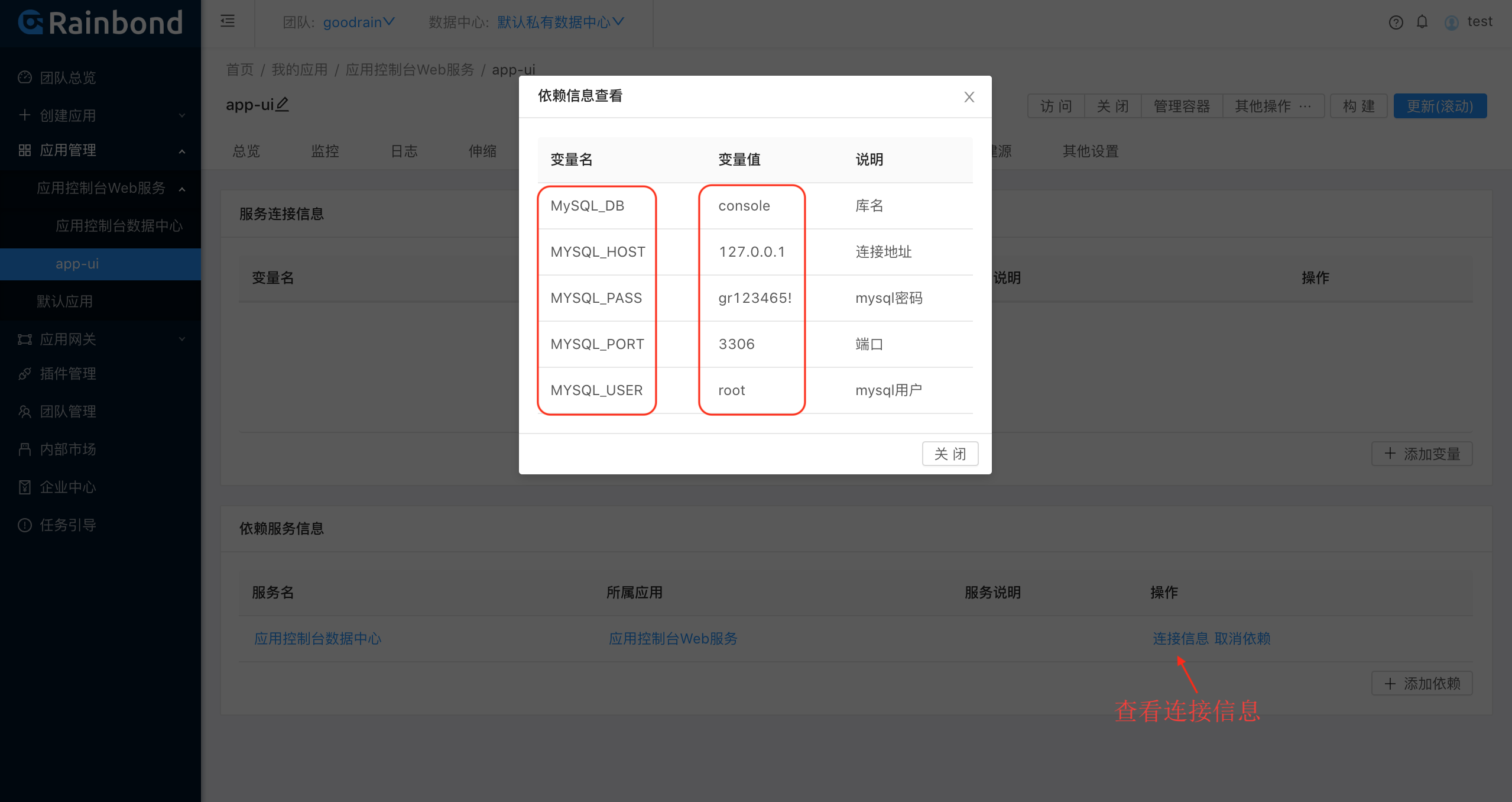This screenshot has height=802, width=1512.
Task: Click the 构建 button
Action: [x=1358, y=106]
